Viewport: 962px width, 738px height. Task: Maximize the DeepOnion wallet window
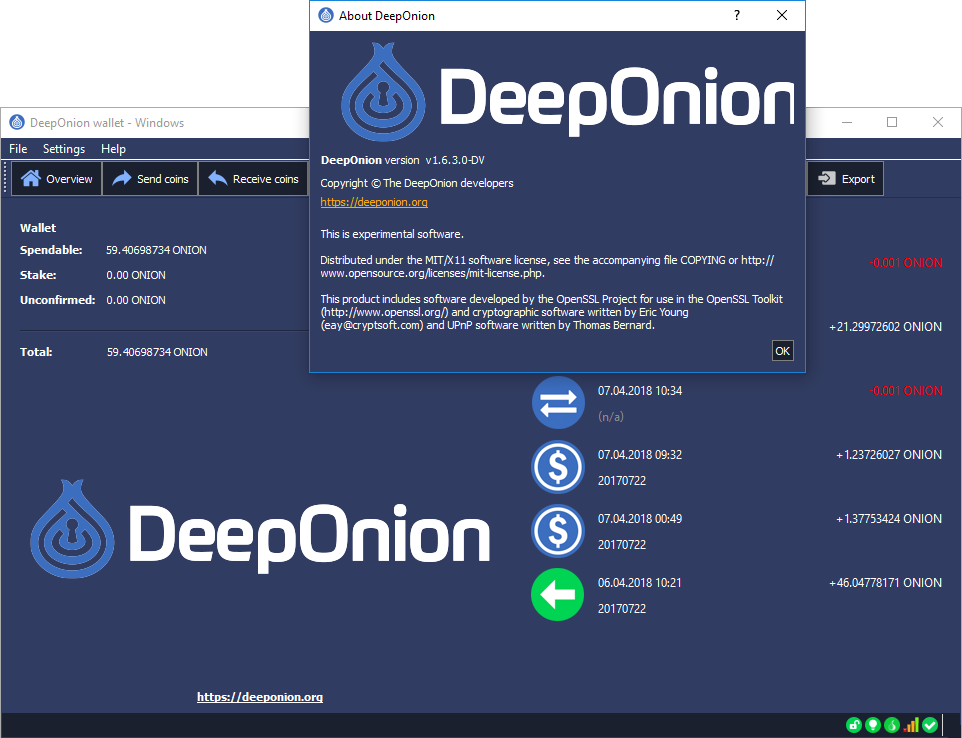click(x=892, y=123)
